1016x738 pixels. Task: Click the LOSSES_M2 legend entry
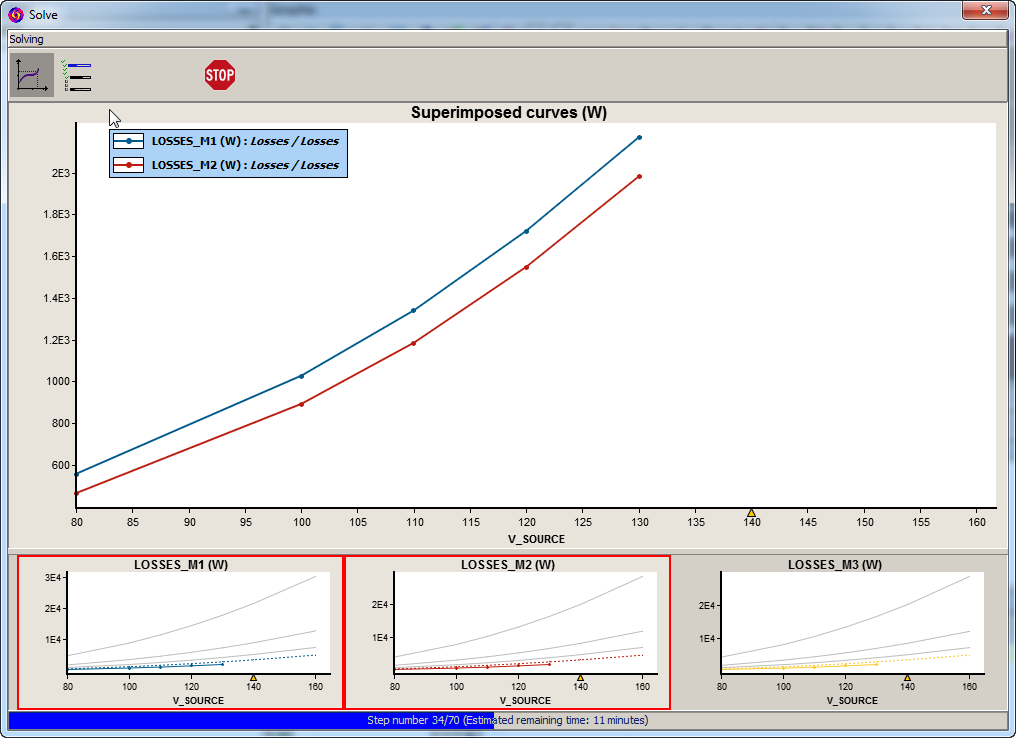pyautogui.click(x=228, y=165)
